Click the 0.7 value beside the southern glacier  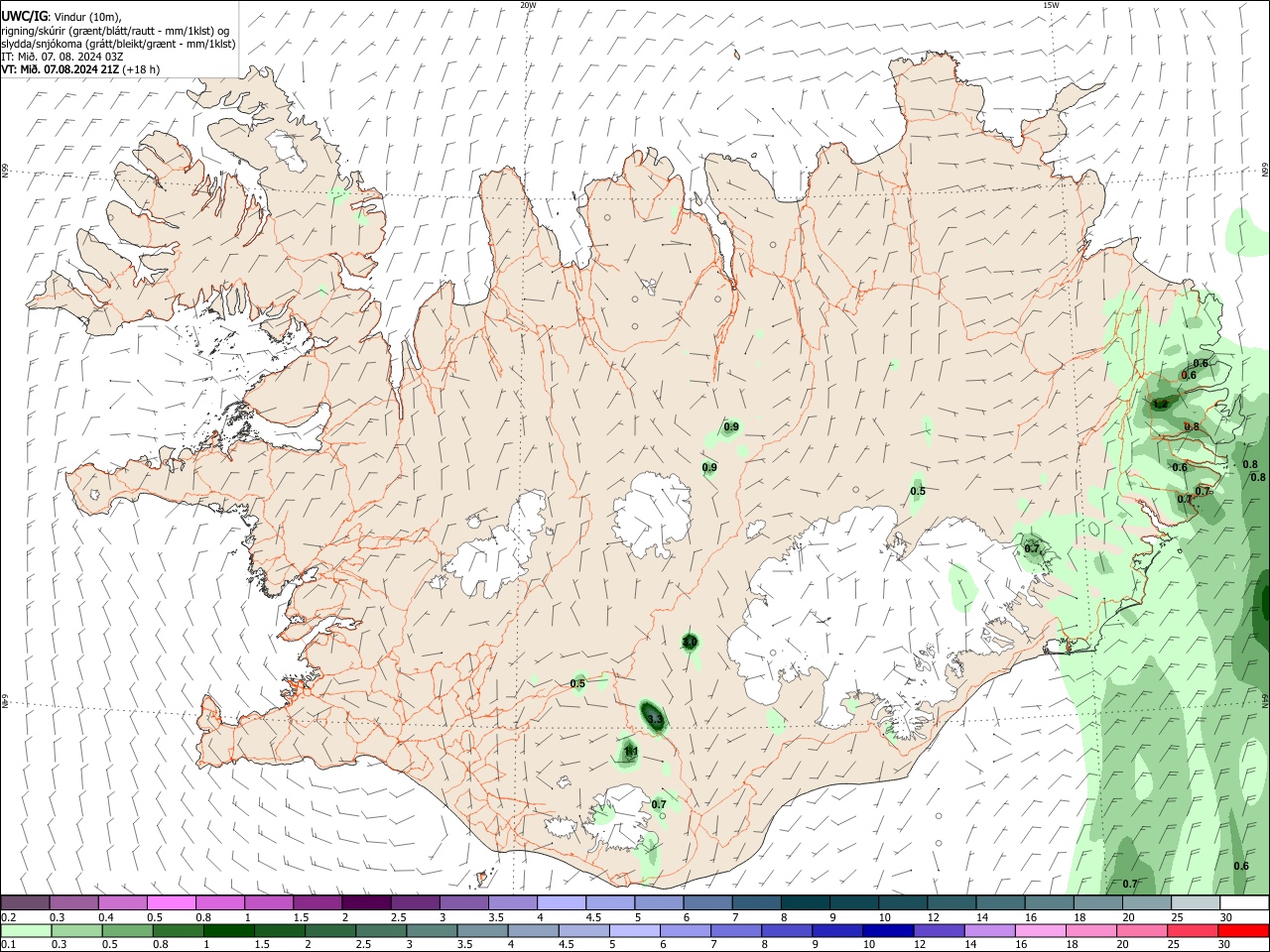pos(659,804)
